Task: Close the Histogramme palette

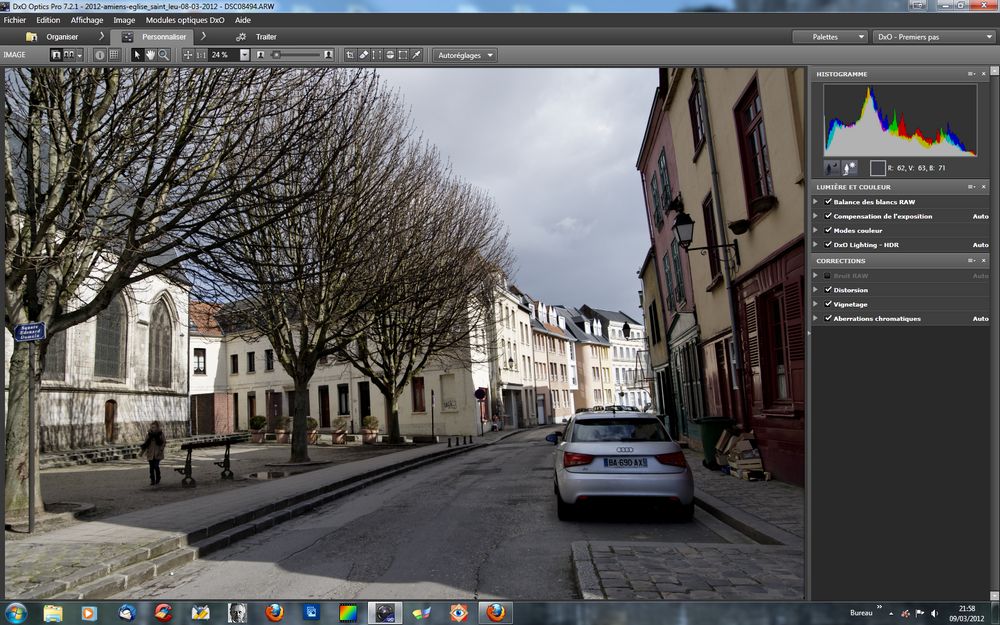Action: click(x=983, y=74)
